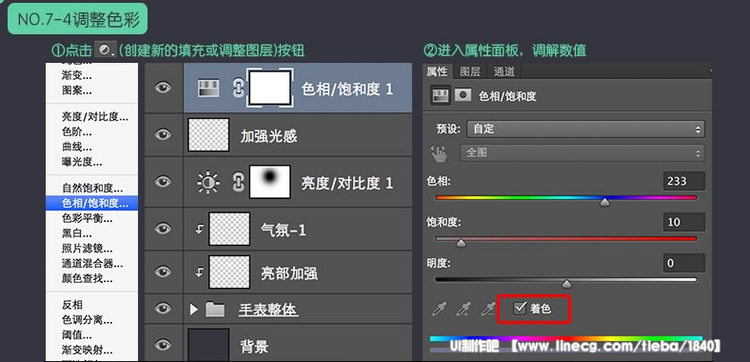
Task: Click the create adjustment layer button icon
Action: click(x=105, y=50)
